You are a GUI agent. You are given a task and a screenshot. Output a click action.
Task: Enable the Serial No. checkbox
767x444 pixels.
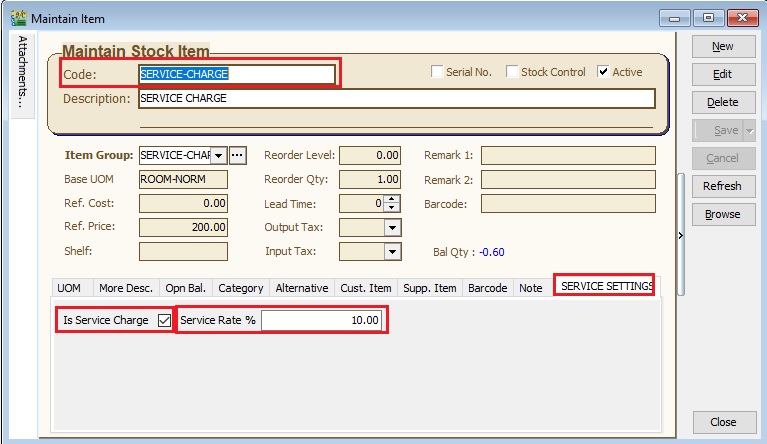pos(437,72)
